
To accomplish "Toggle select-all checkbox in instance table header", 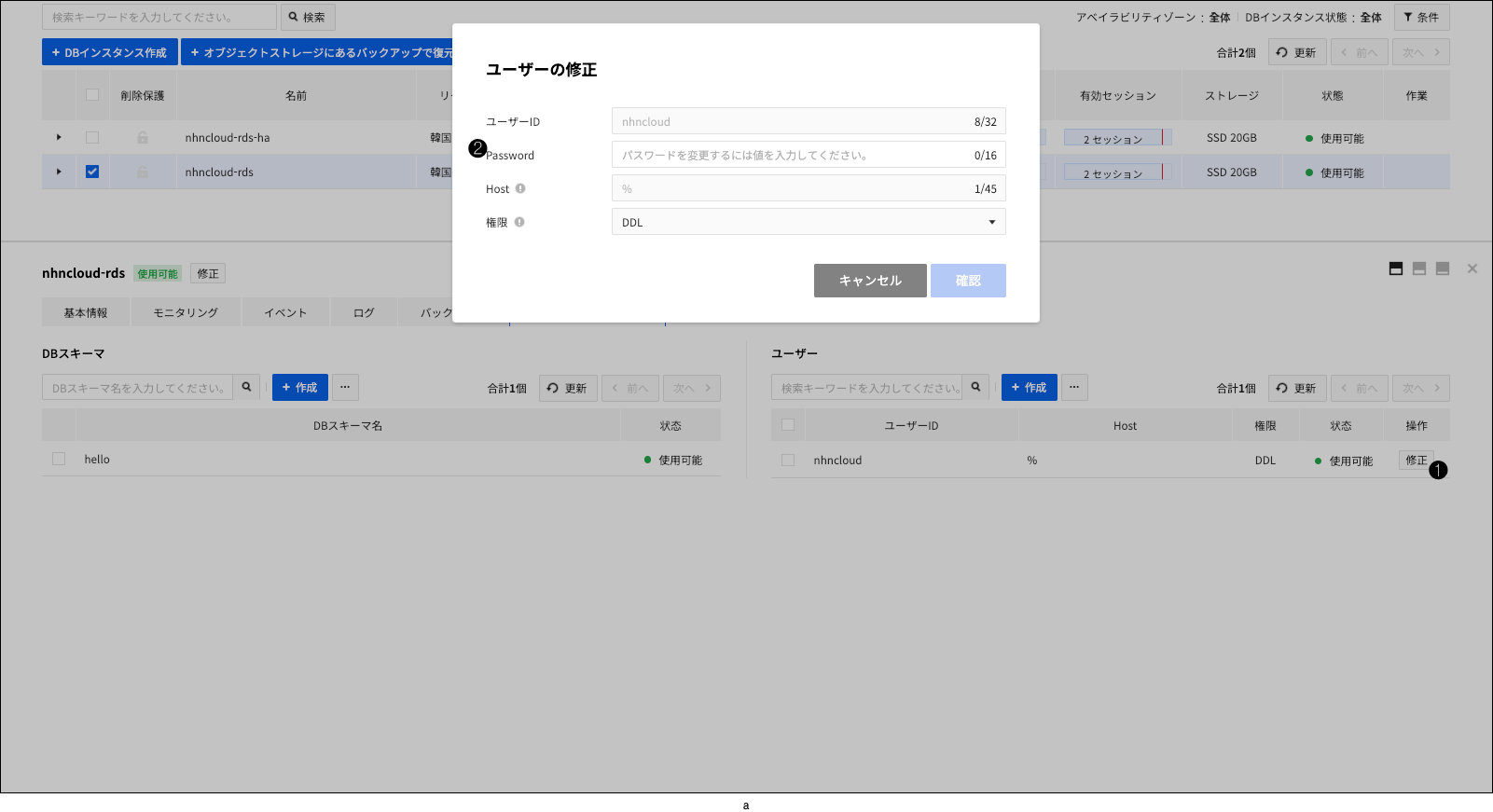I will pyautogui.click(x=92, y=94).
